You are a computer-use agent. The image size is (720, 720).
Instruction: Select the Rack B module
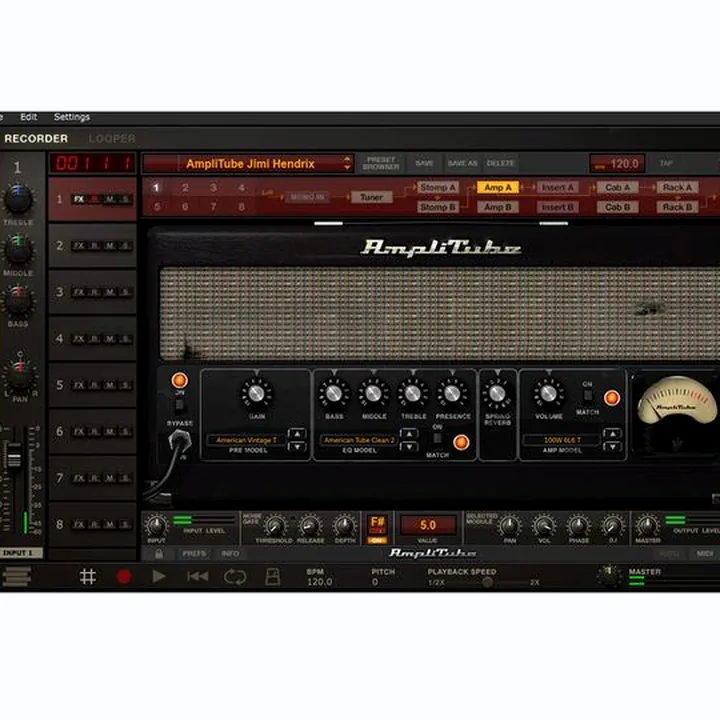click(x=677, y=208)
